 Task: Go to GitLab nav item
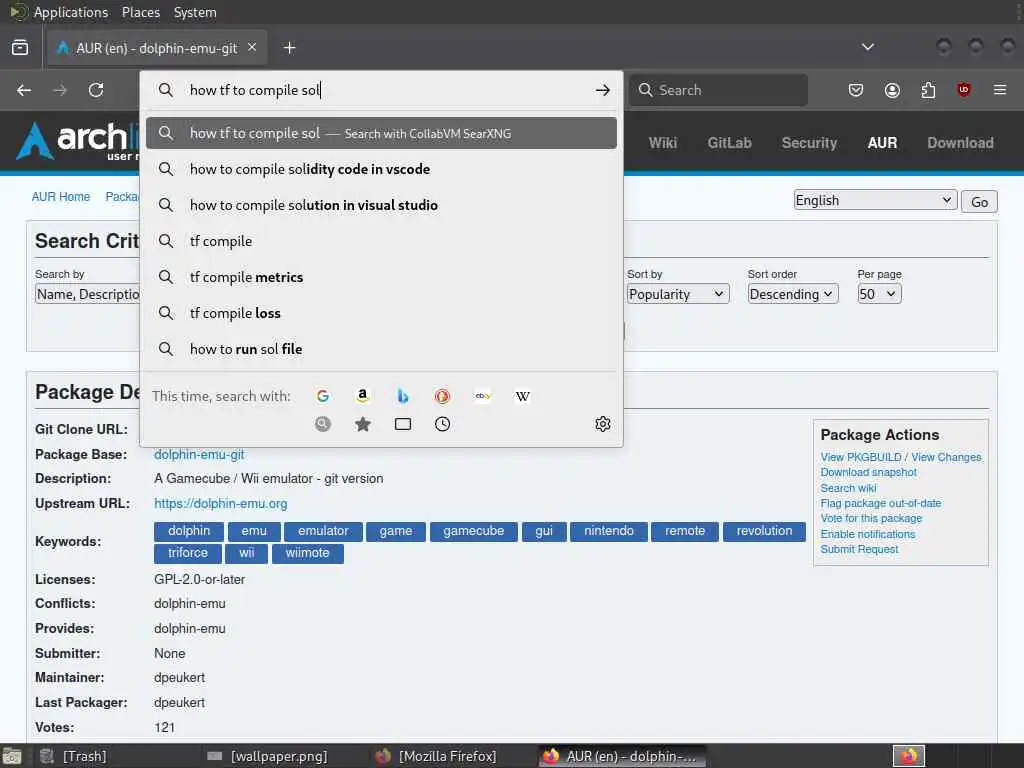point(729,143)
